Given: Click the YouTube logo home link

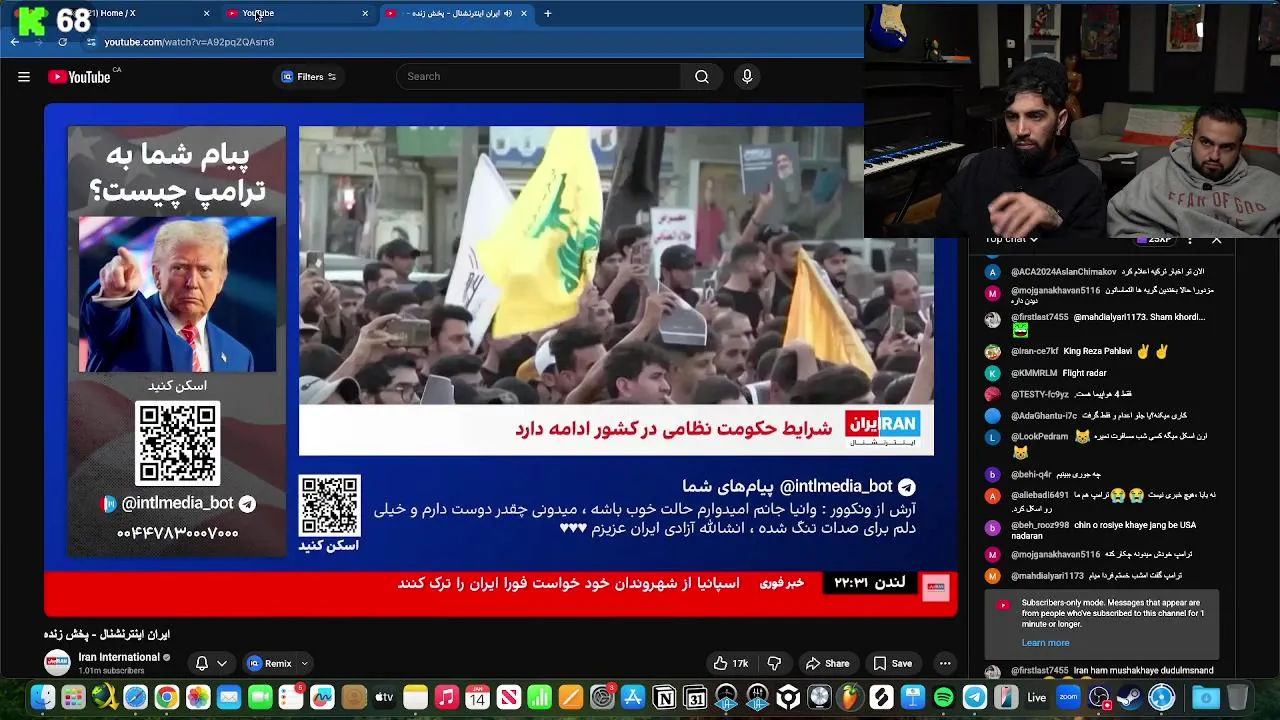Looking at the screenshot, I should pyautogui.click(x=79, y=77).
